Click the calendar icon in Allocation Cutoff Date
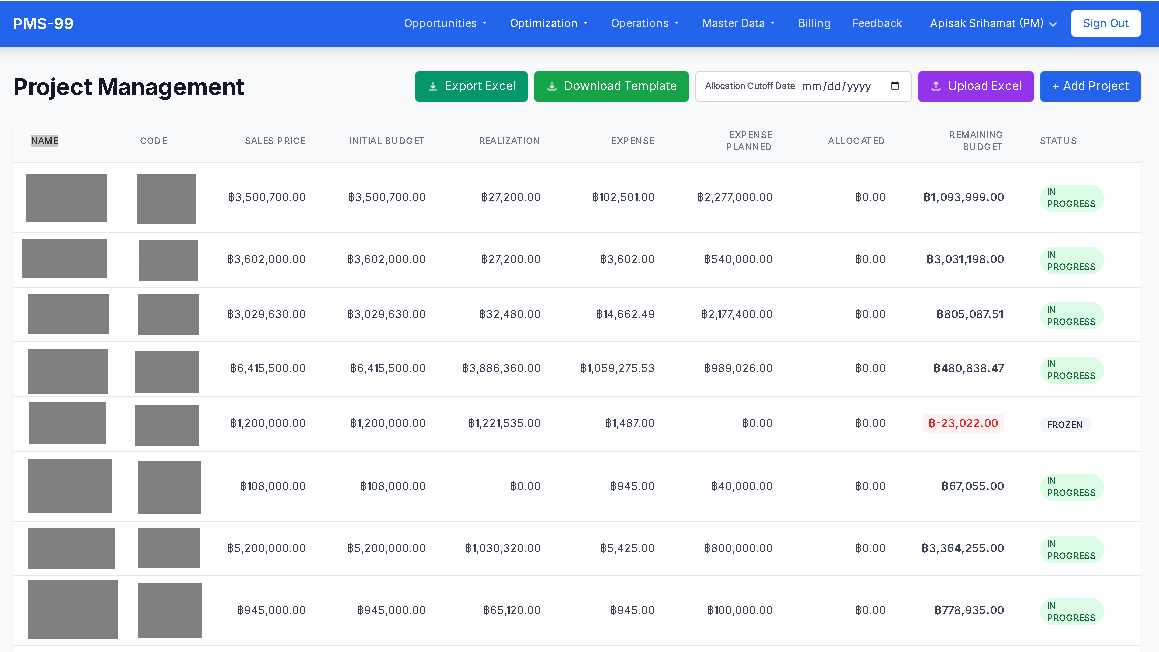This screenshot has width=1159, height=652. [895, 86]
